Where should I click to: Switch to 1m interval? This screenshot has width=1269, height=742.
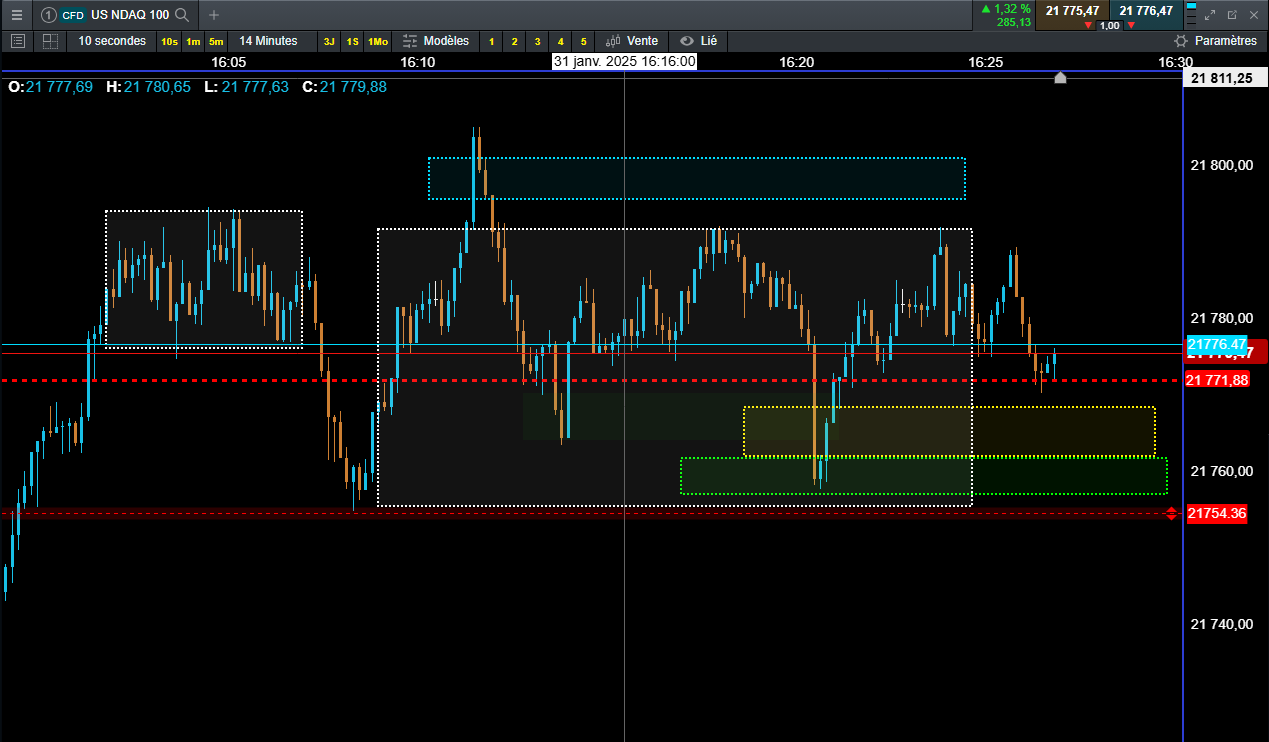[193, 41]
